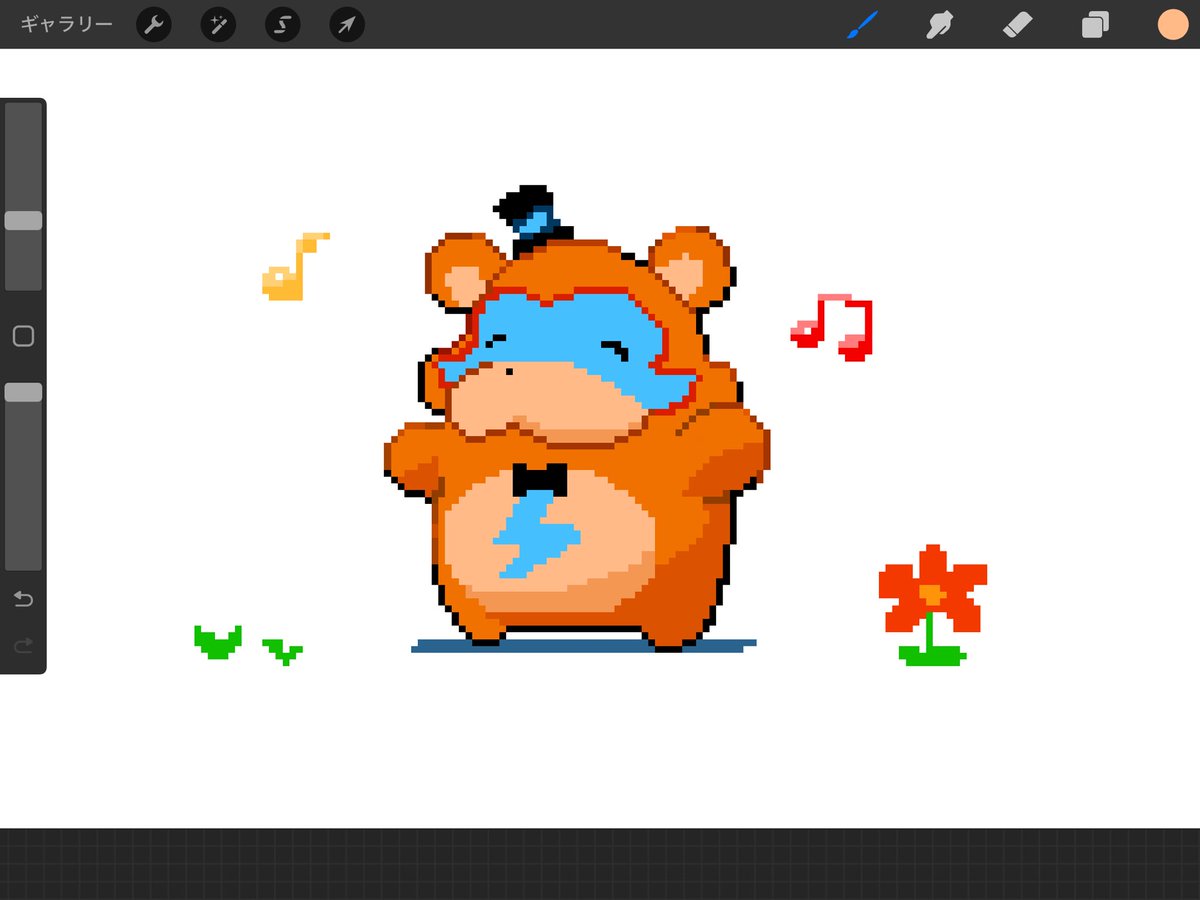The width and height of the screenshot is (1200, 900).
Task: Click the larger green grass tuft
Action: pos(218,642)
